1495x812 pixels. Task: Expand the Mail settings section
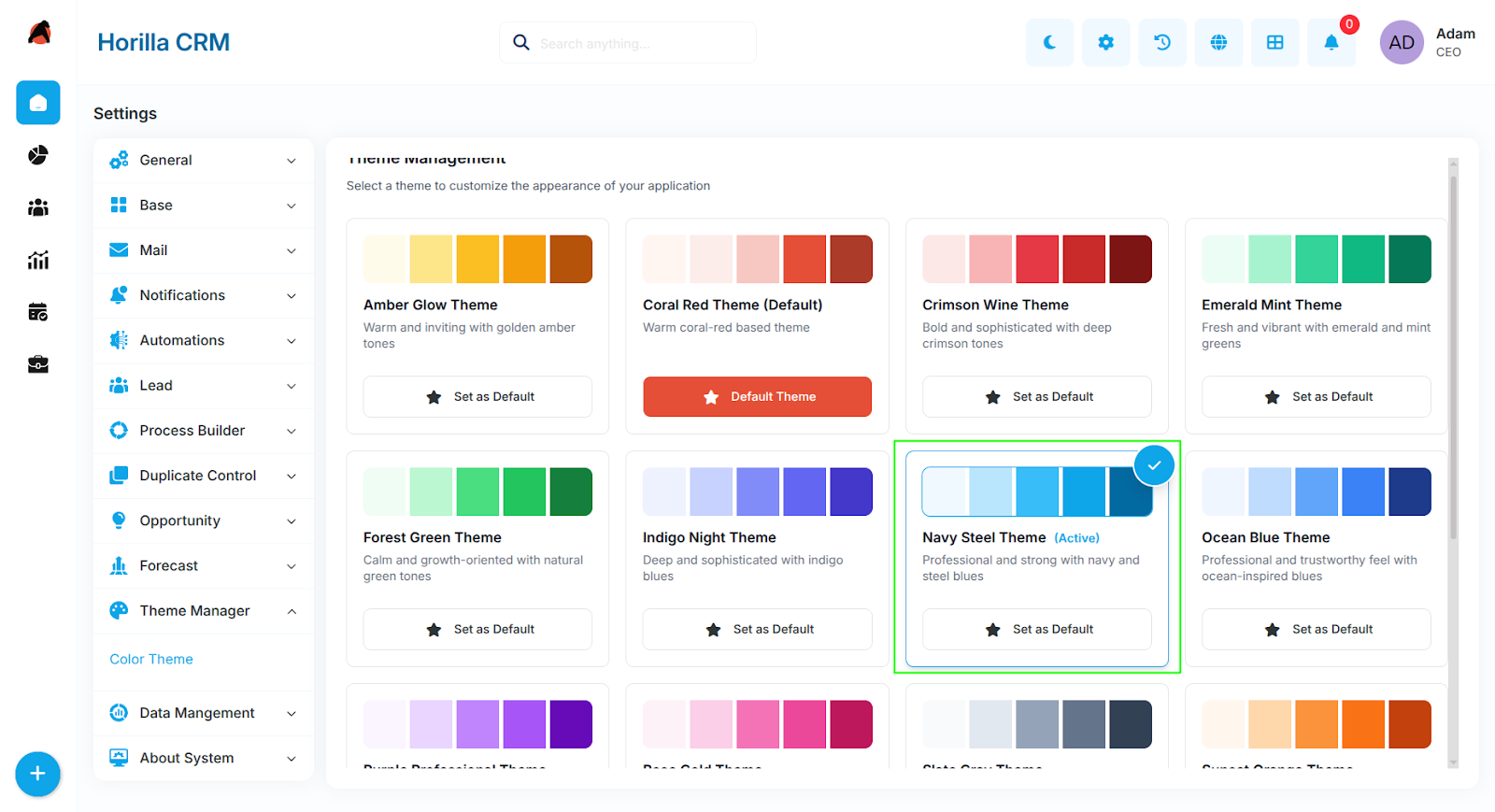pos(204,250)
